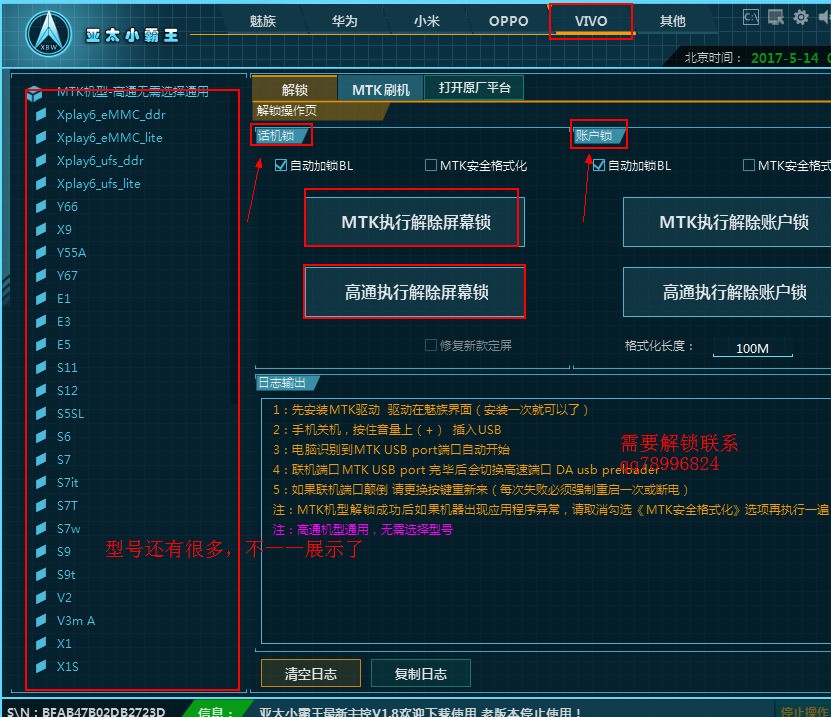The height and width of the screenshot is (717, 831).
Task: Open the settings gear icon
Action: click(x=800, y=17)
